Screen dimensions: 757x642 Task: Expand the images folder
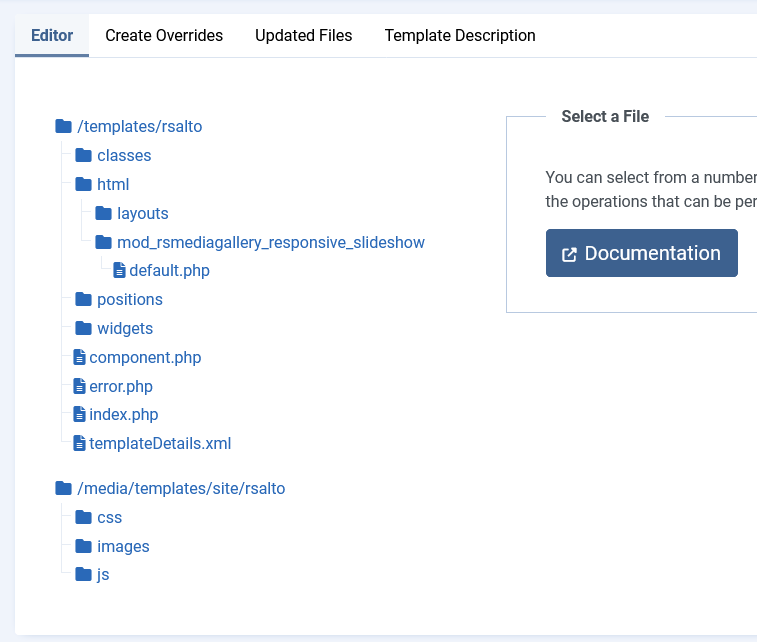[x=123, y=546]
